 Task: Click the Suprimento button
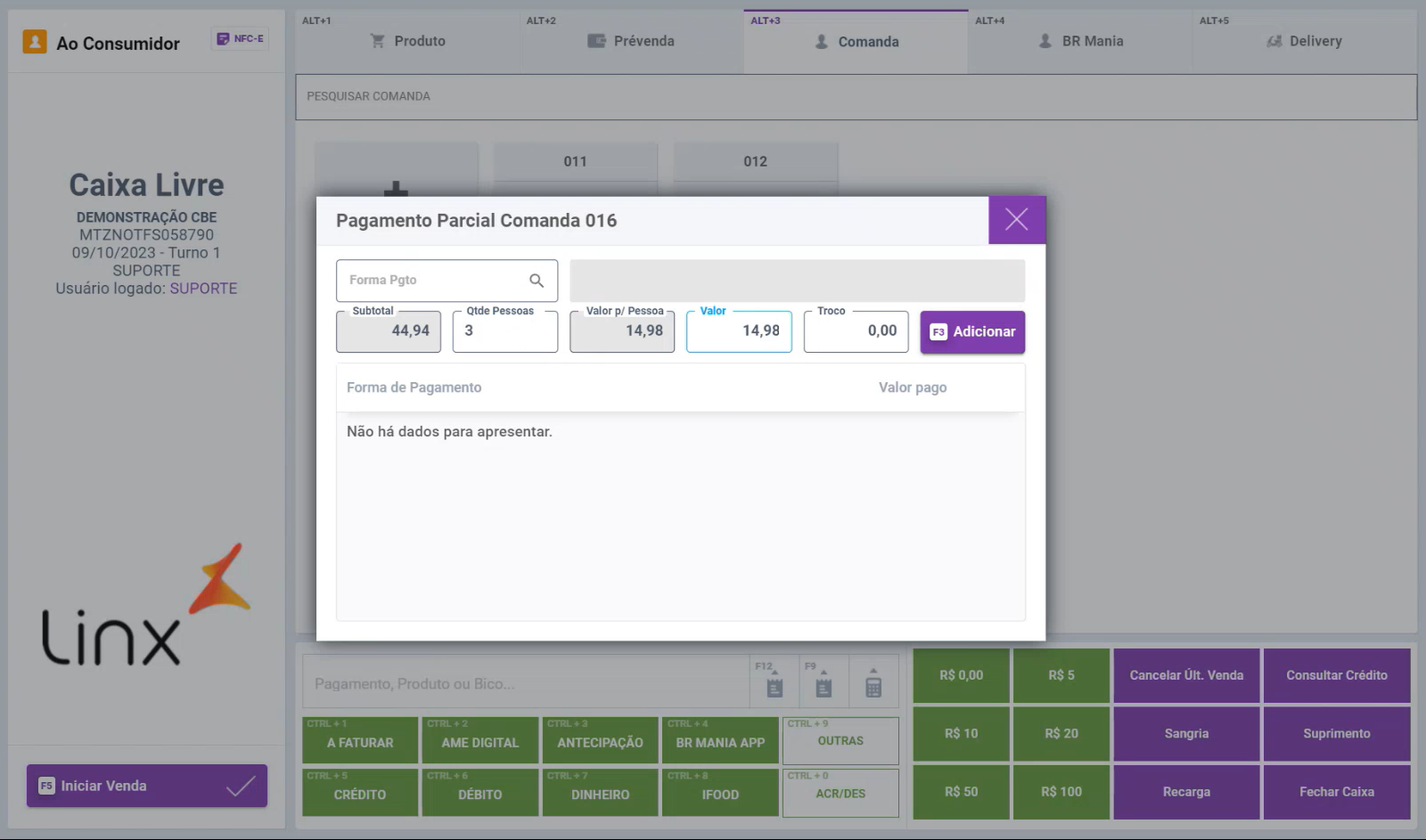click(x=1337, y=733)
